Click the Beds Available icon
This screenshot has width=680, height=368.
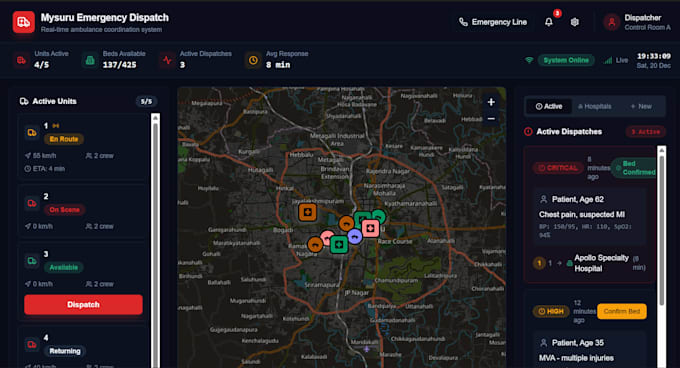tap(90, 60)
